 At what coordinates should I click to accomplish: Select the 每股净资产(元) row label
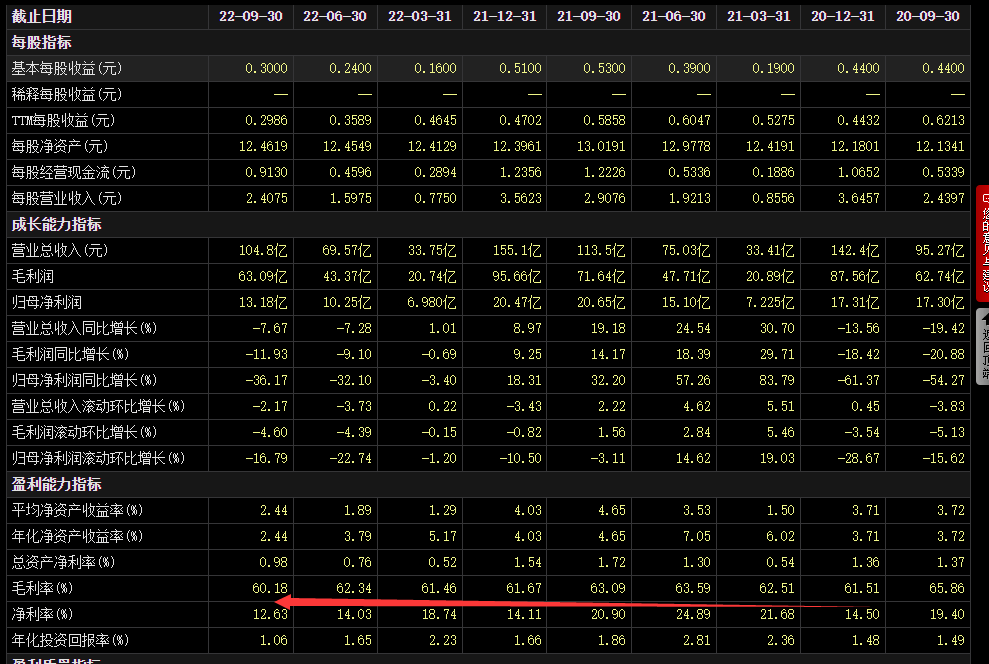point(60,146)
